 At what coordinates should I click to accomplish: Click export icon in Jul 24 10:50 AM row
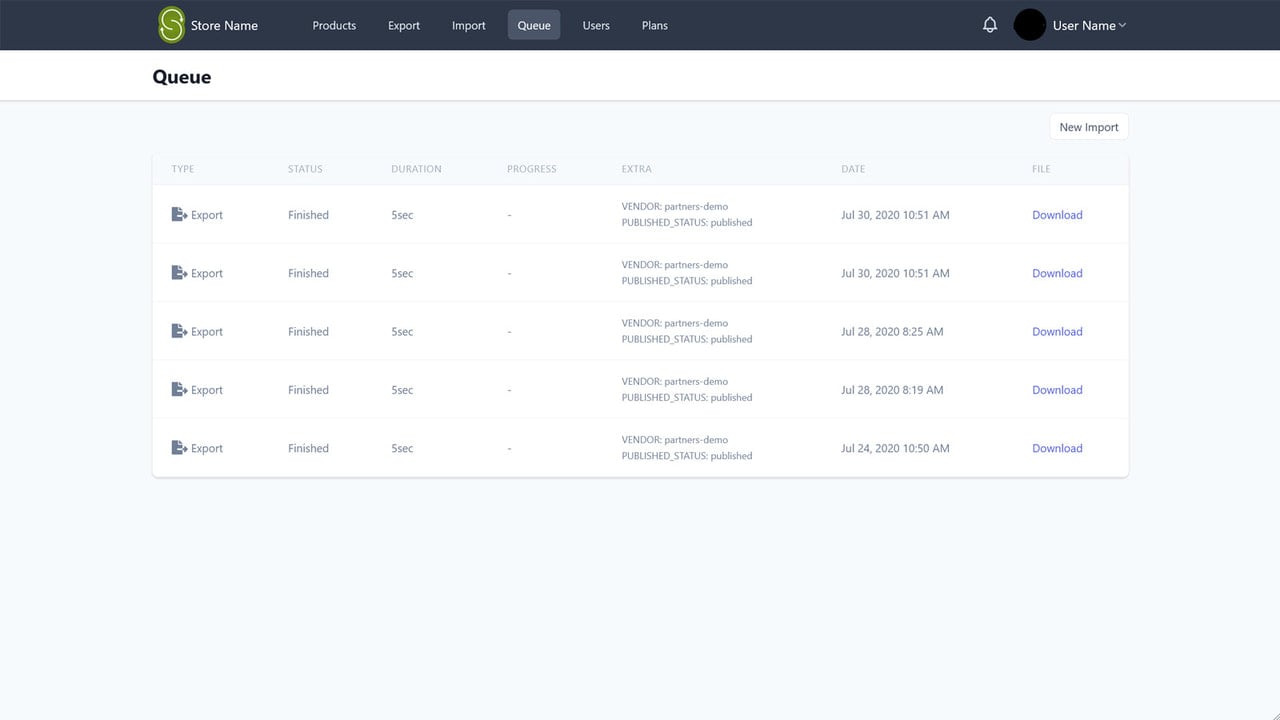click(x=179, y=448)
